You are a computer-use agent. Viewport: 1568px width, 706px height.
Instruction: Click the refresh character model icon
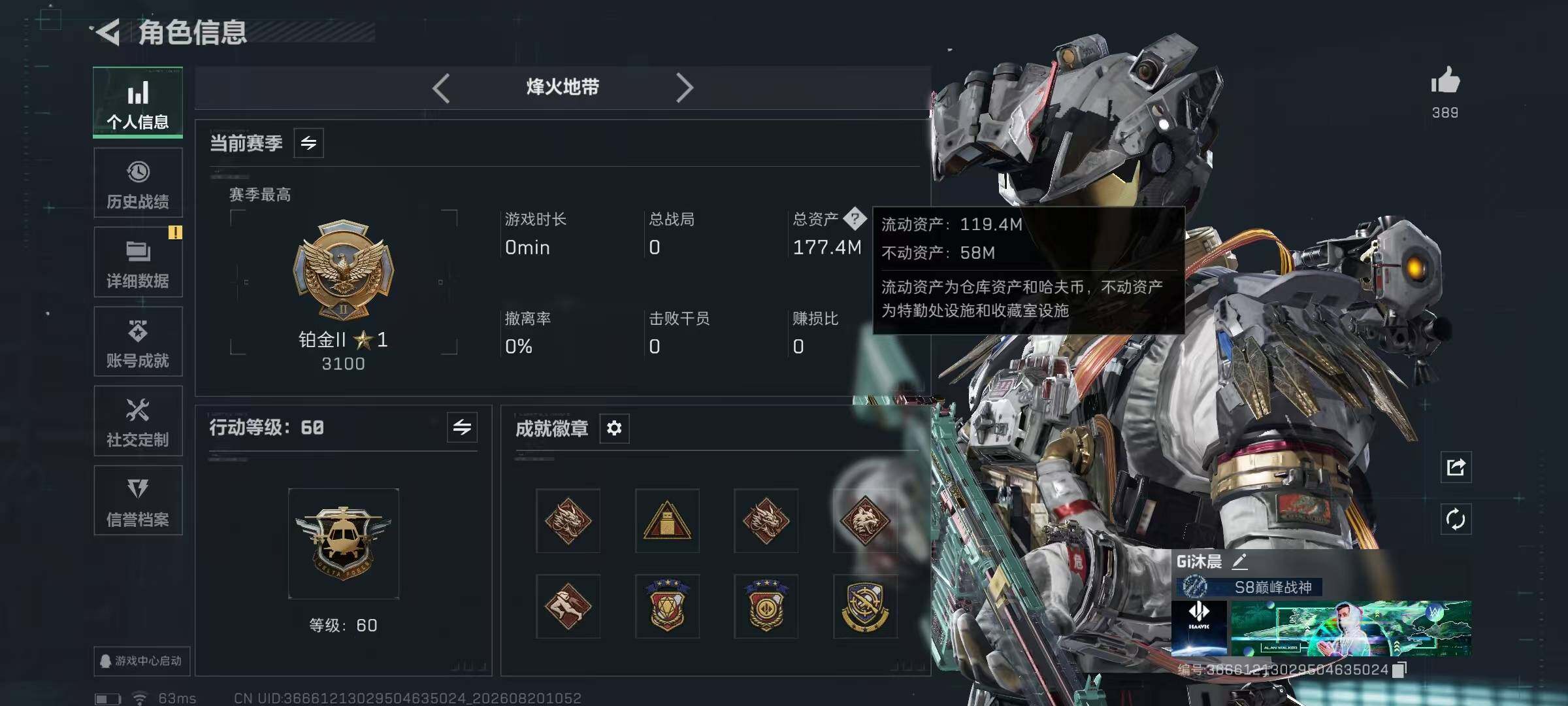click(1456, 520)
